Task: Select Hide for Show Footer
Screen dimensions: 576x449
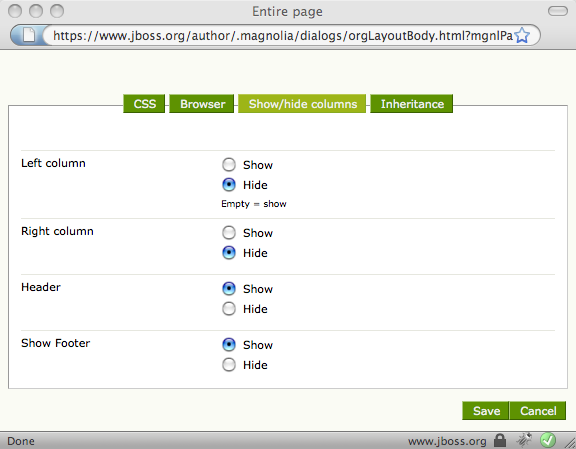Action: [x=229, y=365]
